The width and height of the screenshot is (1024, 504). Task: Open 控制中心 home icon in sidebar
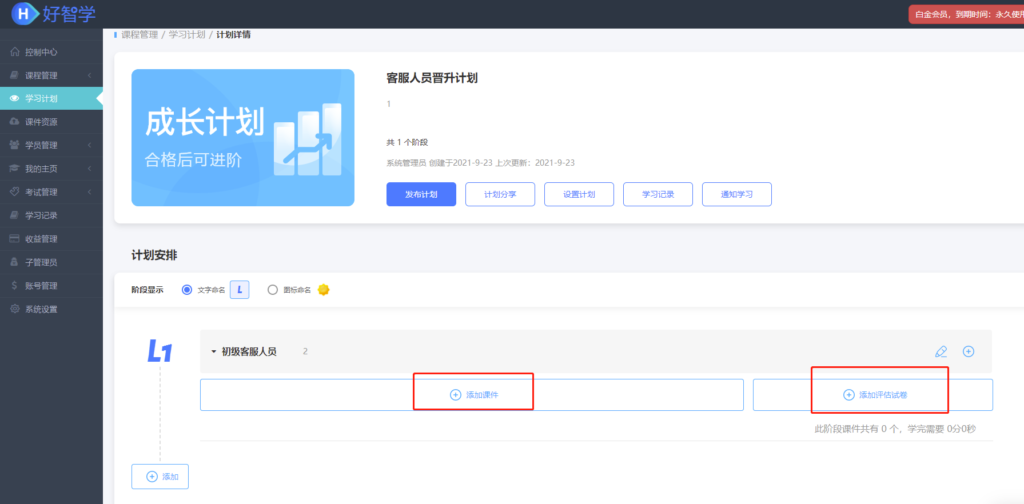pyautogui.click(x=14, y=52)
